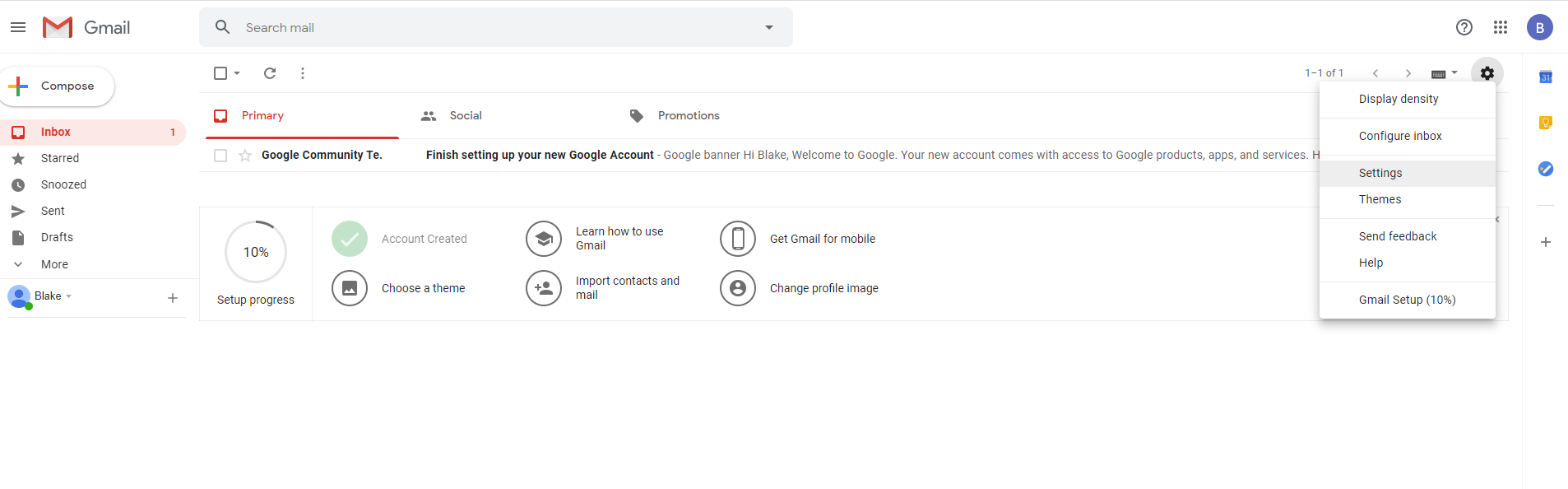1568x489 pixels.
Task: Open the input tools keyboard icon
Action: [1439, 74]
